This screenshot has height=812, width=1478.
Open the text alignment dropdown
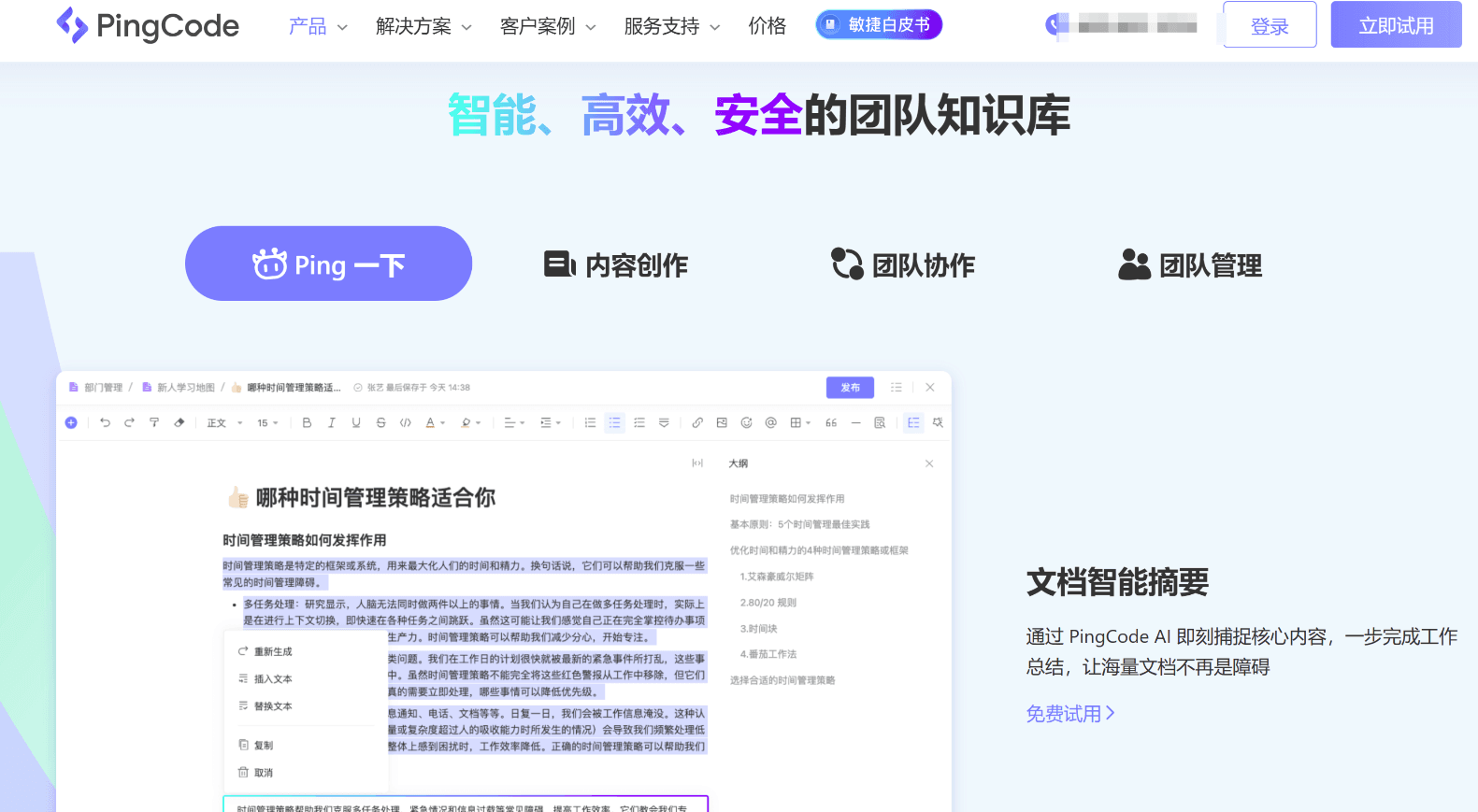[x=514, y=423]
